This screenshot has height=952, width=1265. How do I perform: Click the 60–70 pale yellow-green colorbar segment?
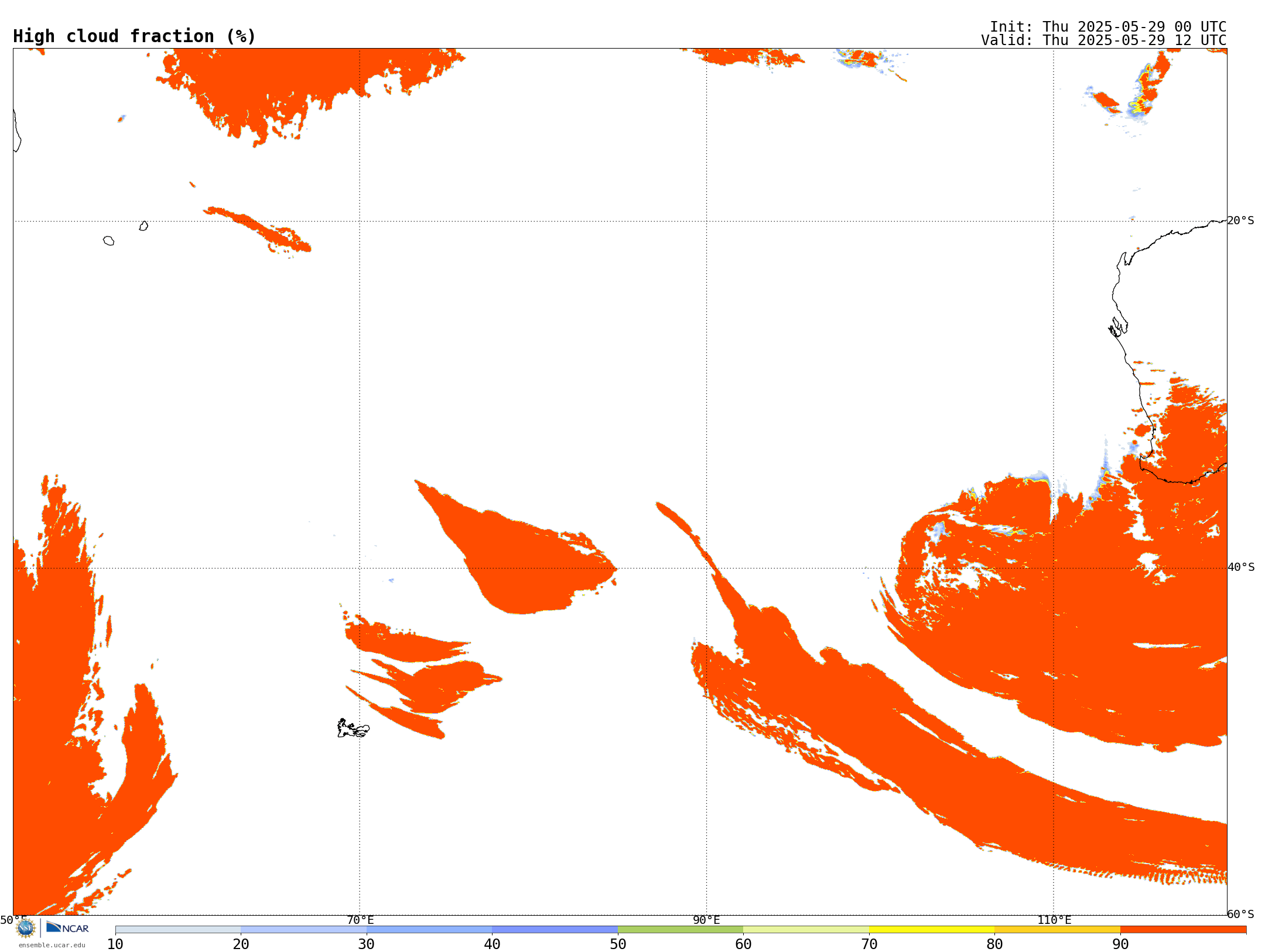(806, 930)
